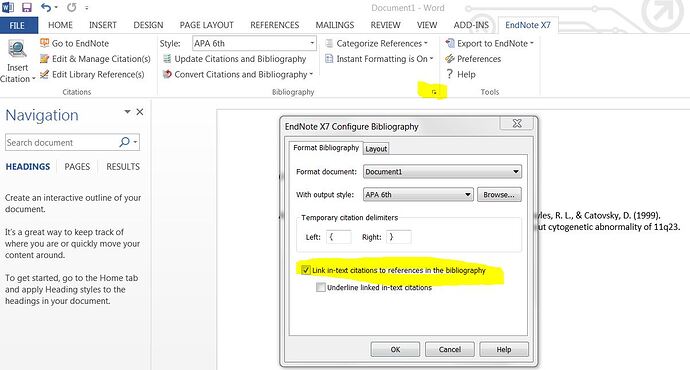The width and height of the screenshot is (690, 370).
Task: Open Go to EndNote
Action: [74, 44]
